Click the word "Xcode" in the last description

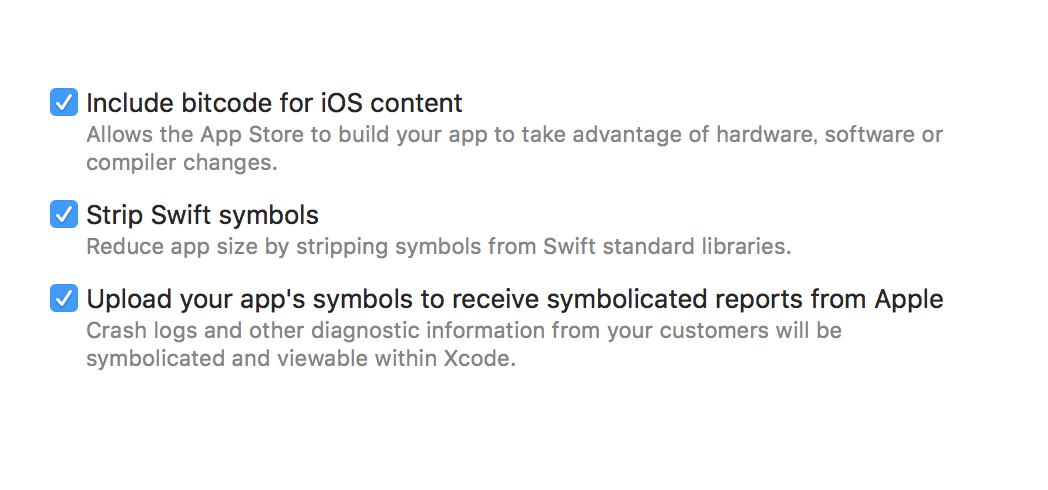point(479,358)
